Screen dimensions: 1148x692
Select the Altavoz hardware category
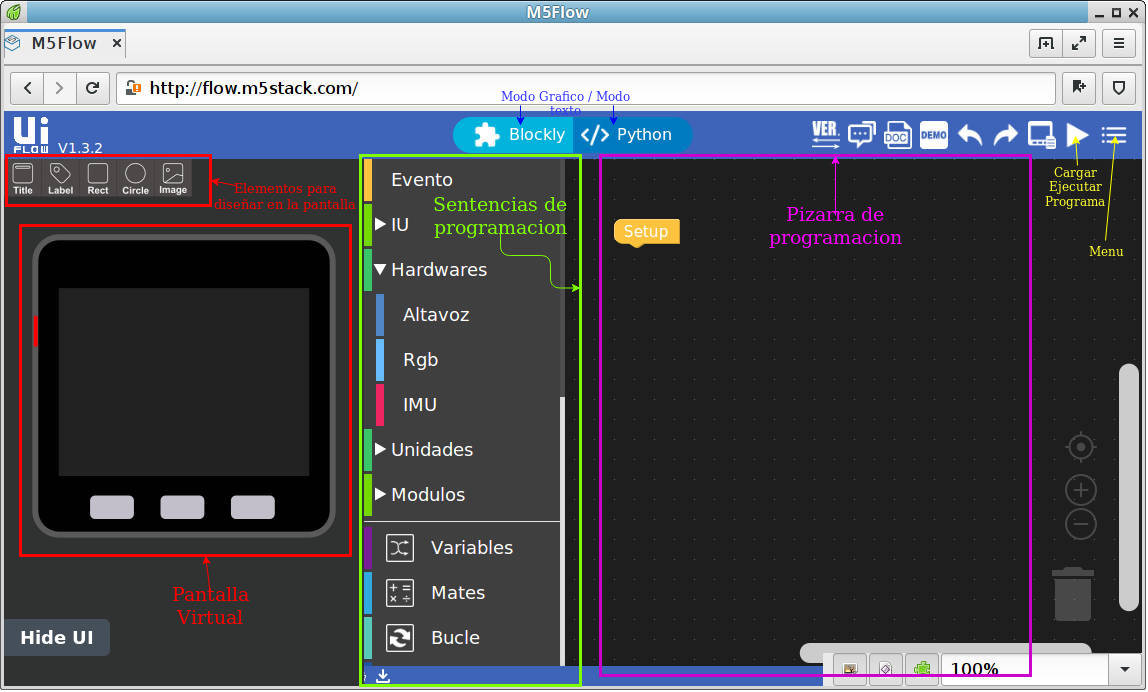468,315
